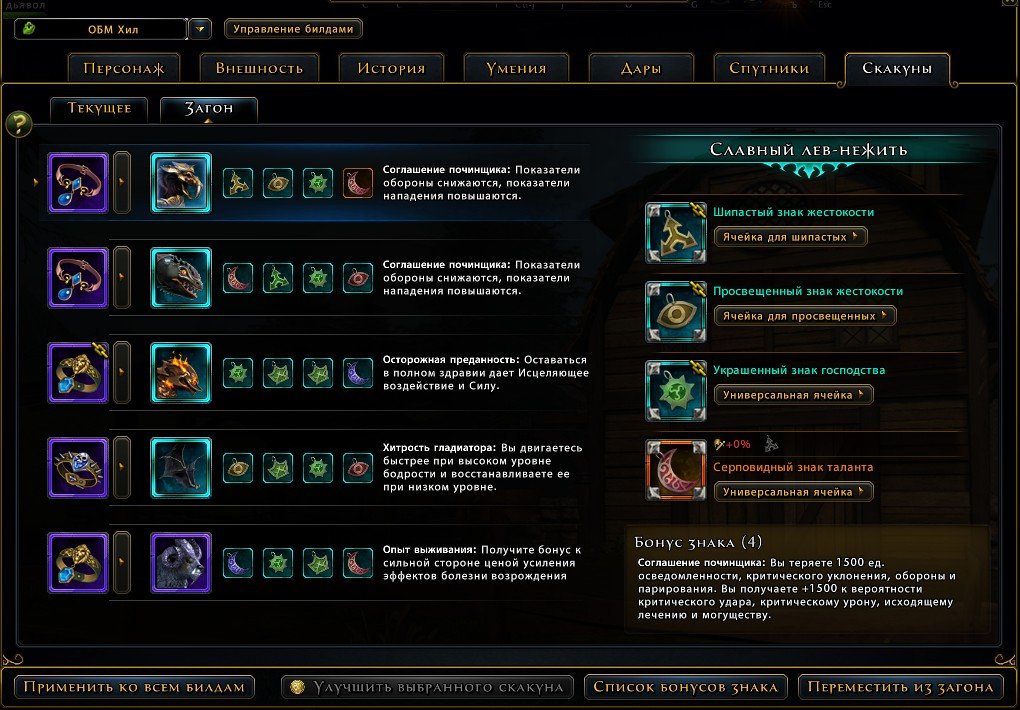This screenshot has height=710, width=1020.
Task: Click the Серповидный знак таланта crescent insignia
Action: click(x=675, y=470)
